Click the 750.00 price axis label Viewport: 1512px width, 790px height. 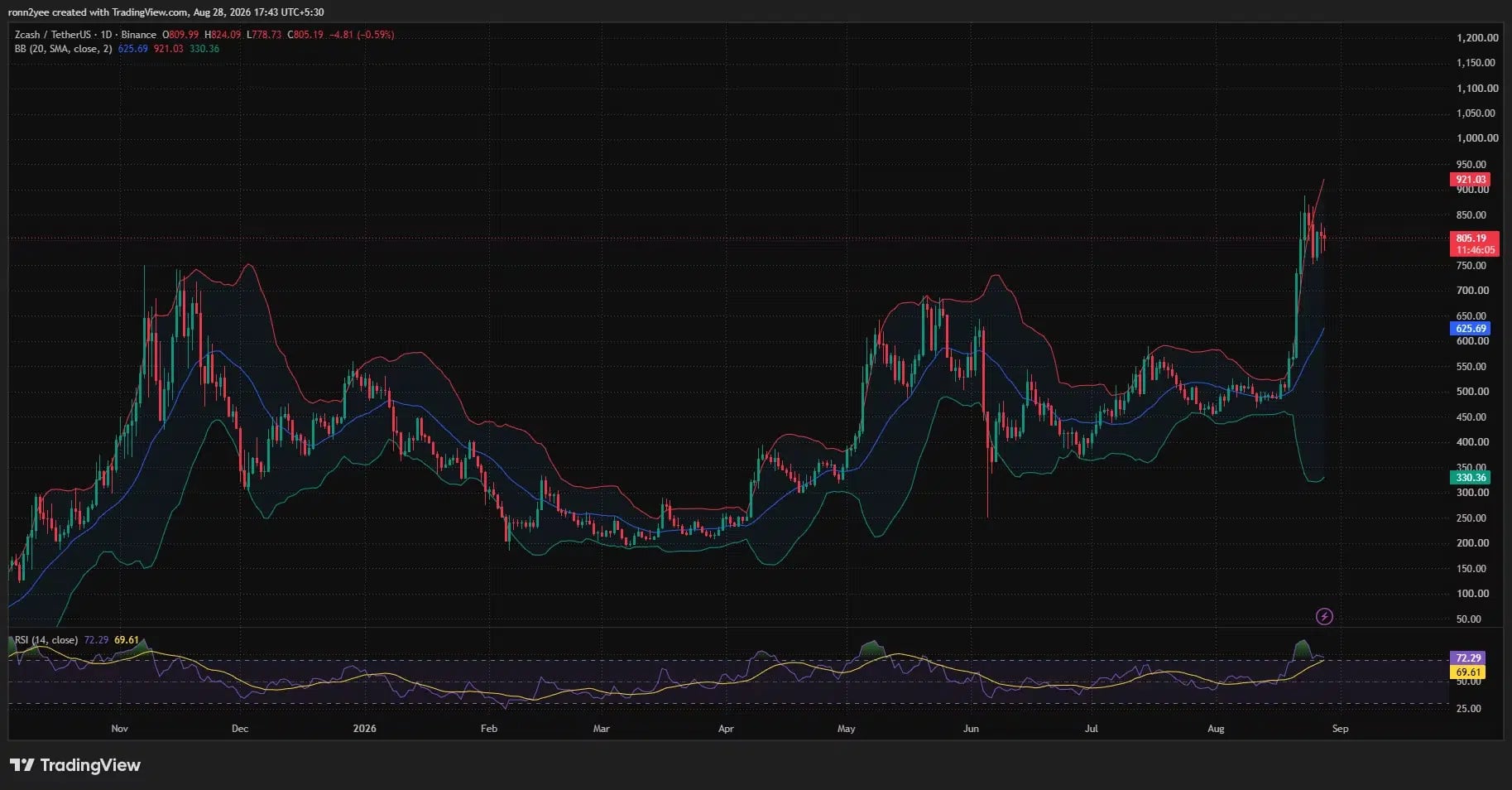tap(1472, 266)
